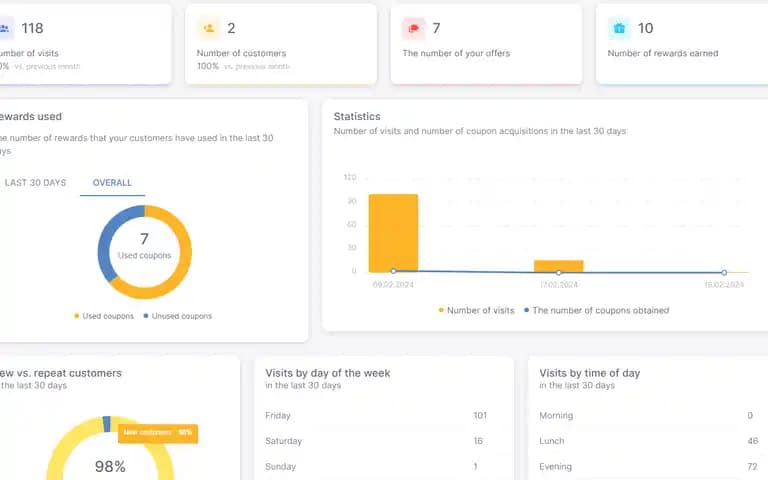Click the Statistics card heading
This screenshot has width=768, height=480.
(357, 117)
